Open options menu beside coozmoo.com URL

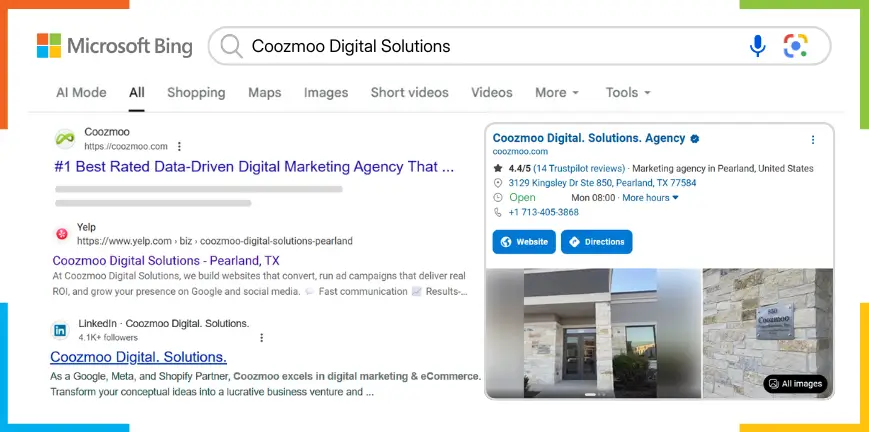pyautogui.click(x=179, y=146)
